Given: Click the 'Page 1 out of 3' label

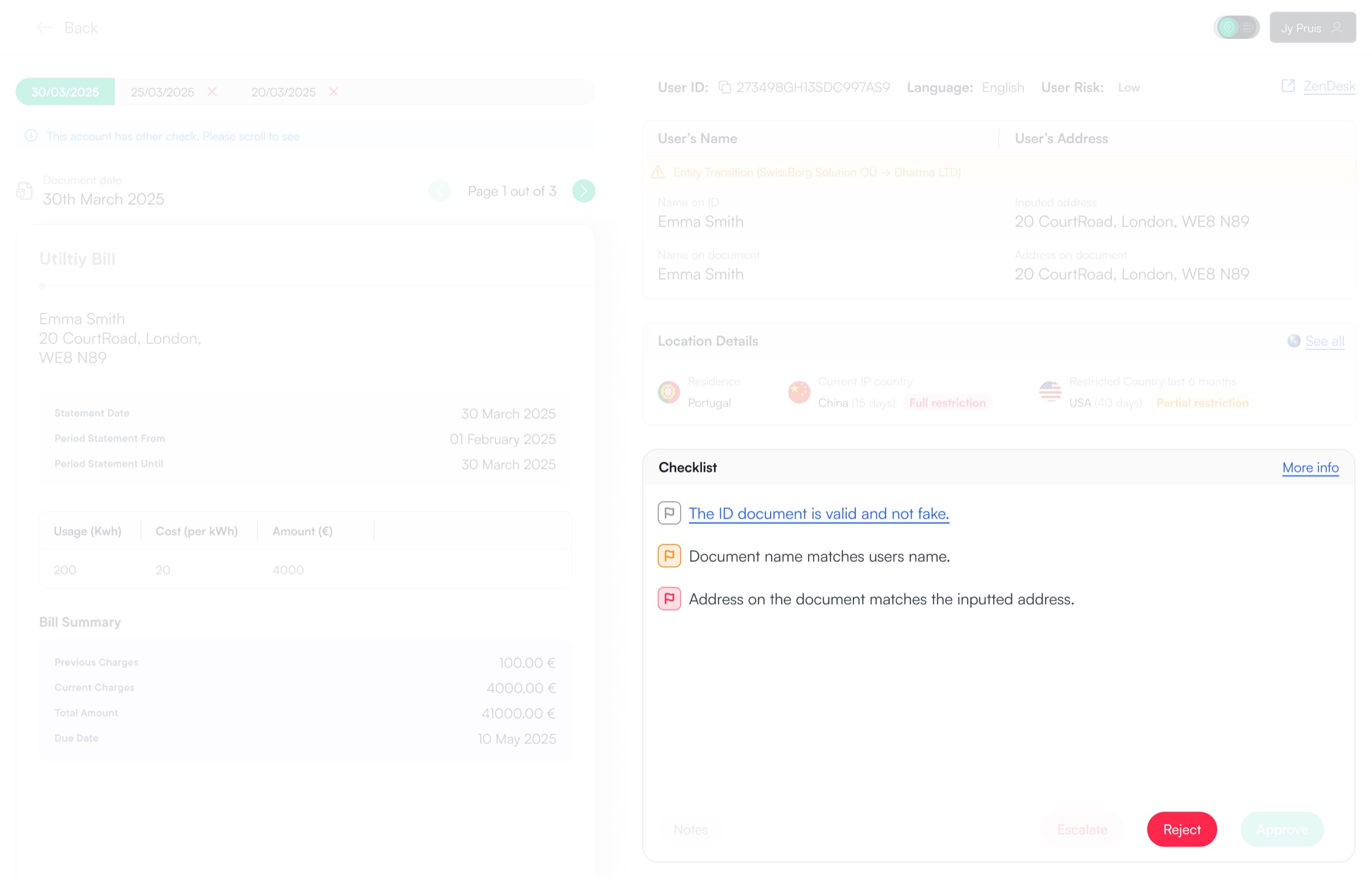Looking at the screenshot, I should (512, 191).
